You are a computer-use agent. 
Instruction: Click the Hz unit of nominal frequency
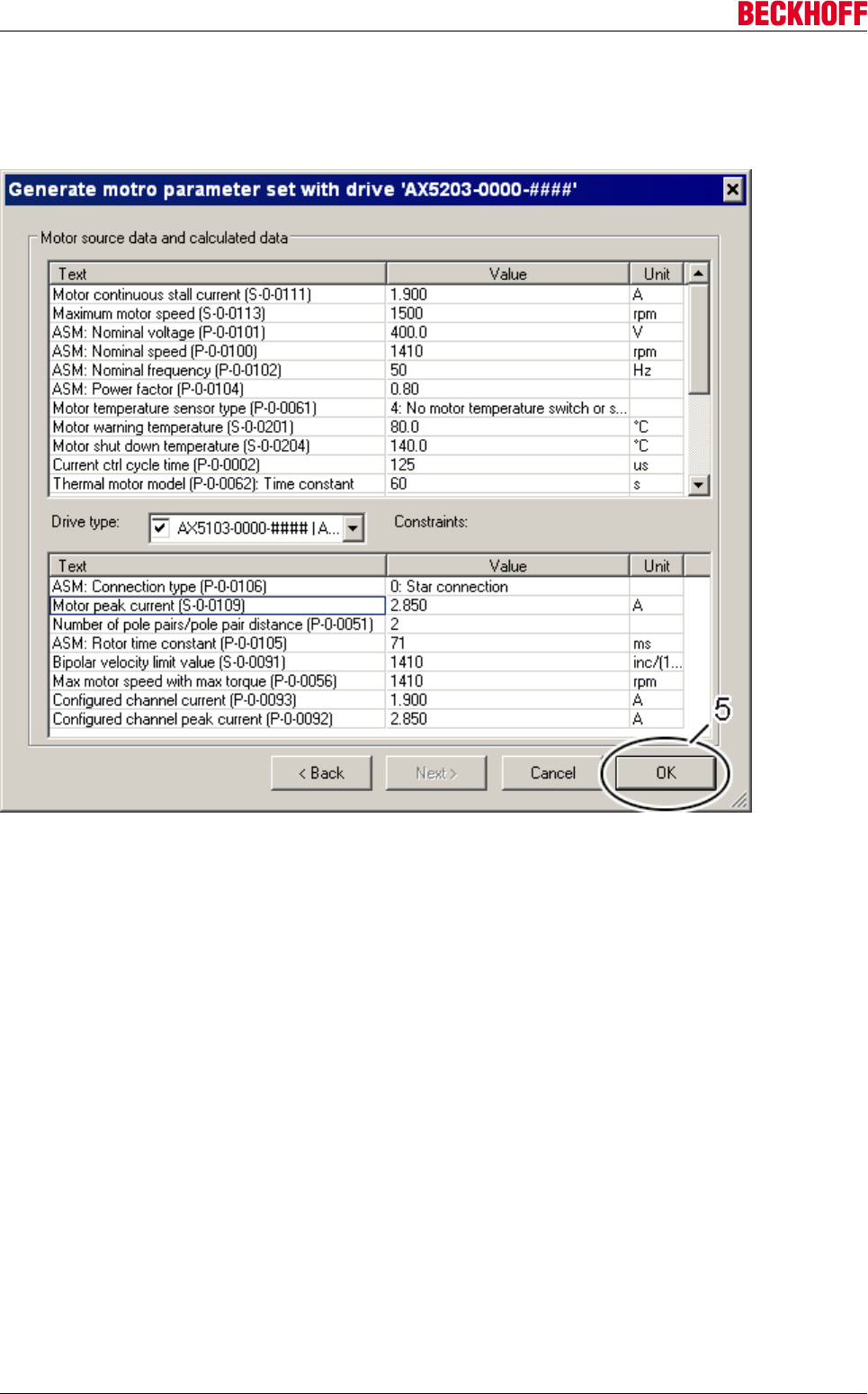(x=642, y=370)
